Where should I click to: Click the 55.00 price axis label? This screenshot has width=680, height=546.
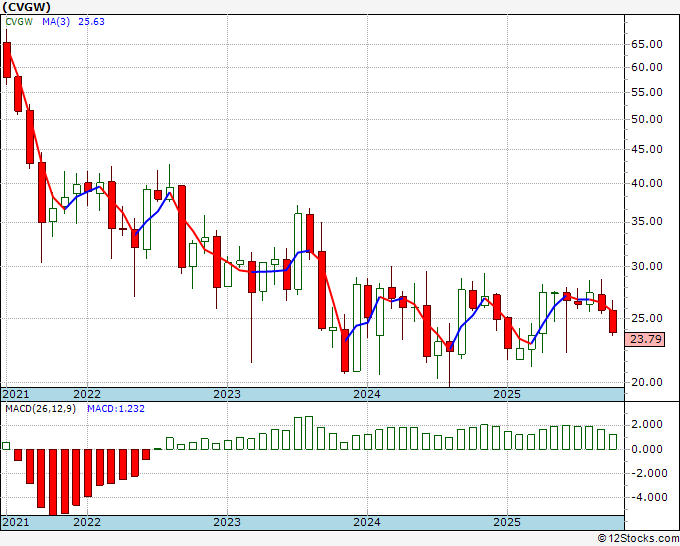(647, 92)
